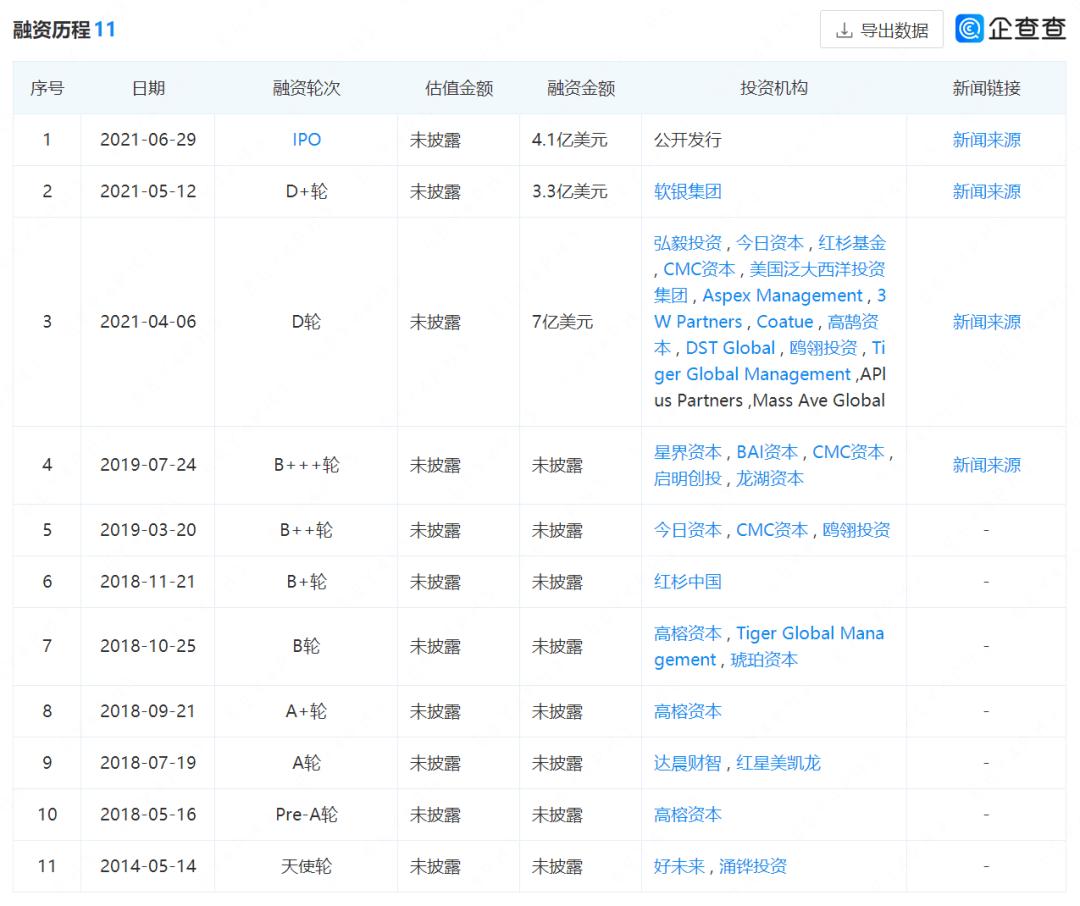Open the 红杉中国 investor link

(686, 581)
